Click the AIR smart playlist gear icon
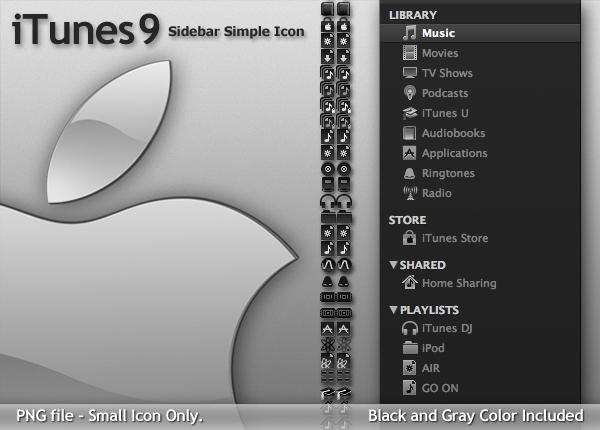Viewport: 600px width, 430px height. 409,368
